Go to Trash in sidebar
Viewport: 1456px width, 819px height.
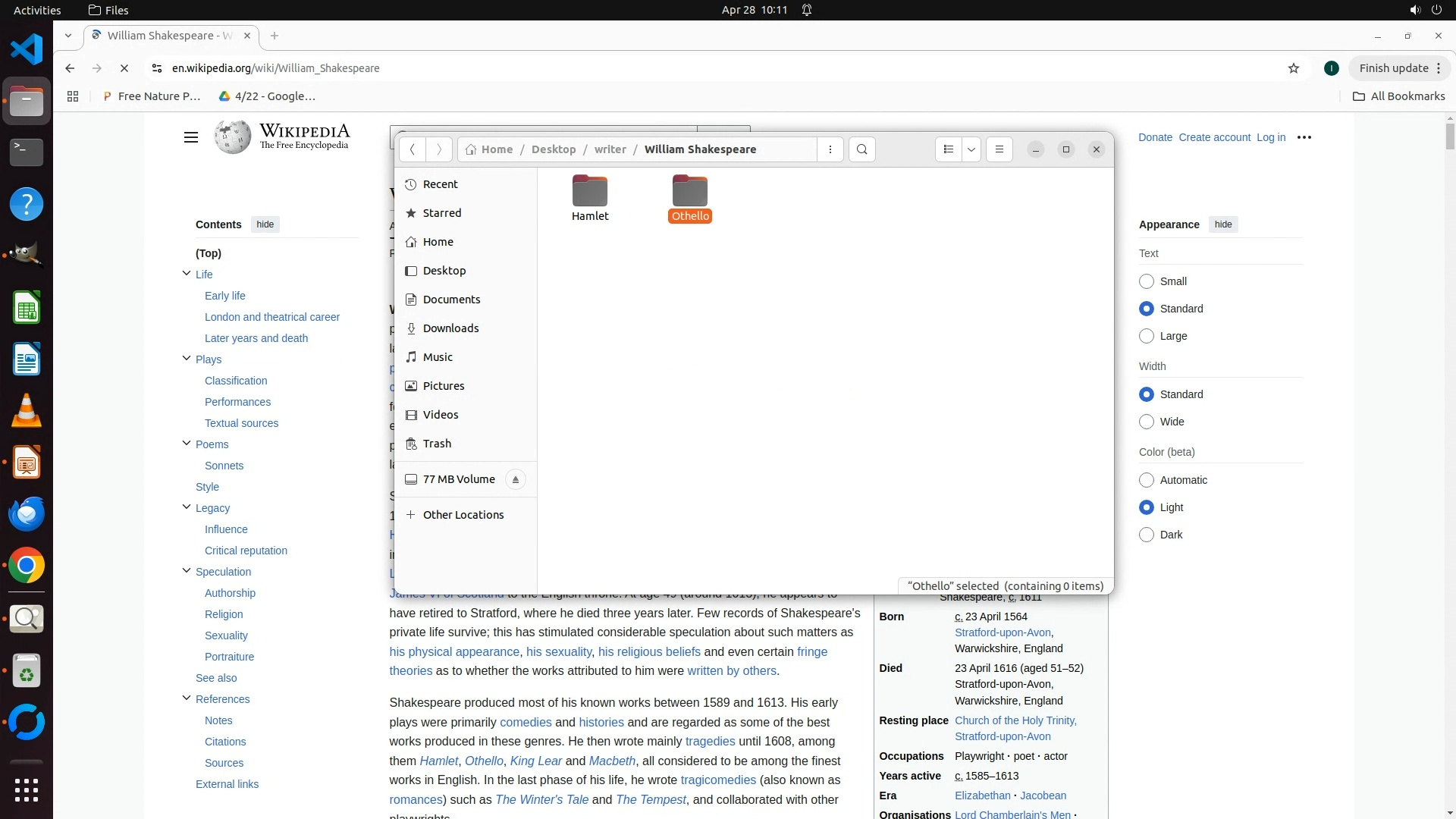coord(437,444)
